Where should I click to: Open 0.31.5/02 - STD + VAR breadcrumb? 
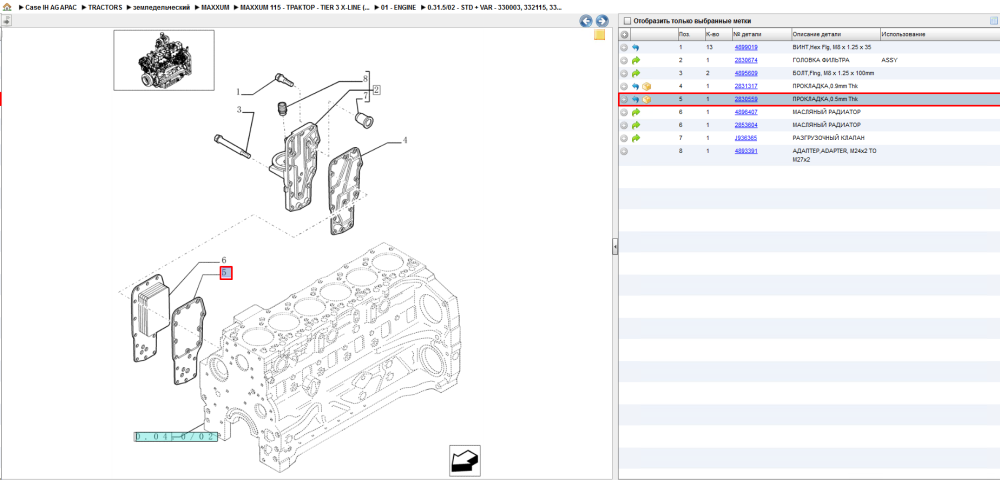click(x=494, y=7)
